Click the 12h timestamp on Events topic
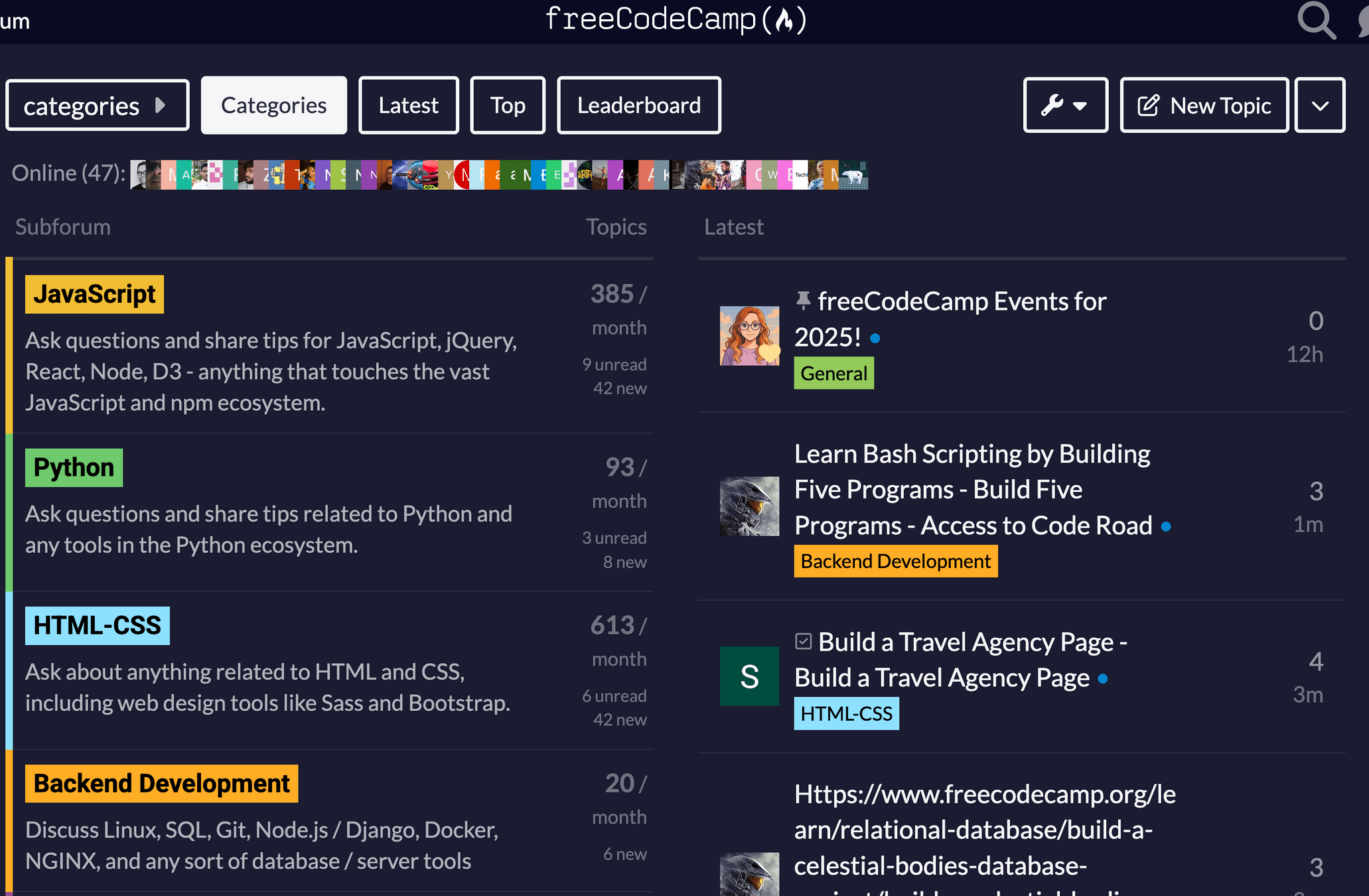This screenshot has height=896, width=1369. point(1305,354)
